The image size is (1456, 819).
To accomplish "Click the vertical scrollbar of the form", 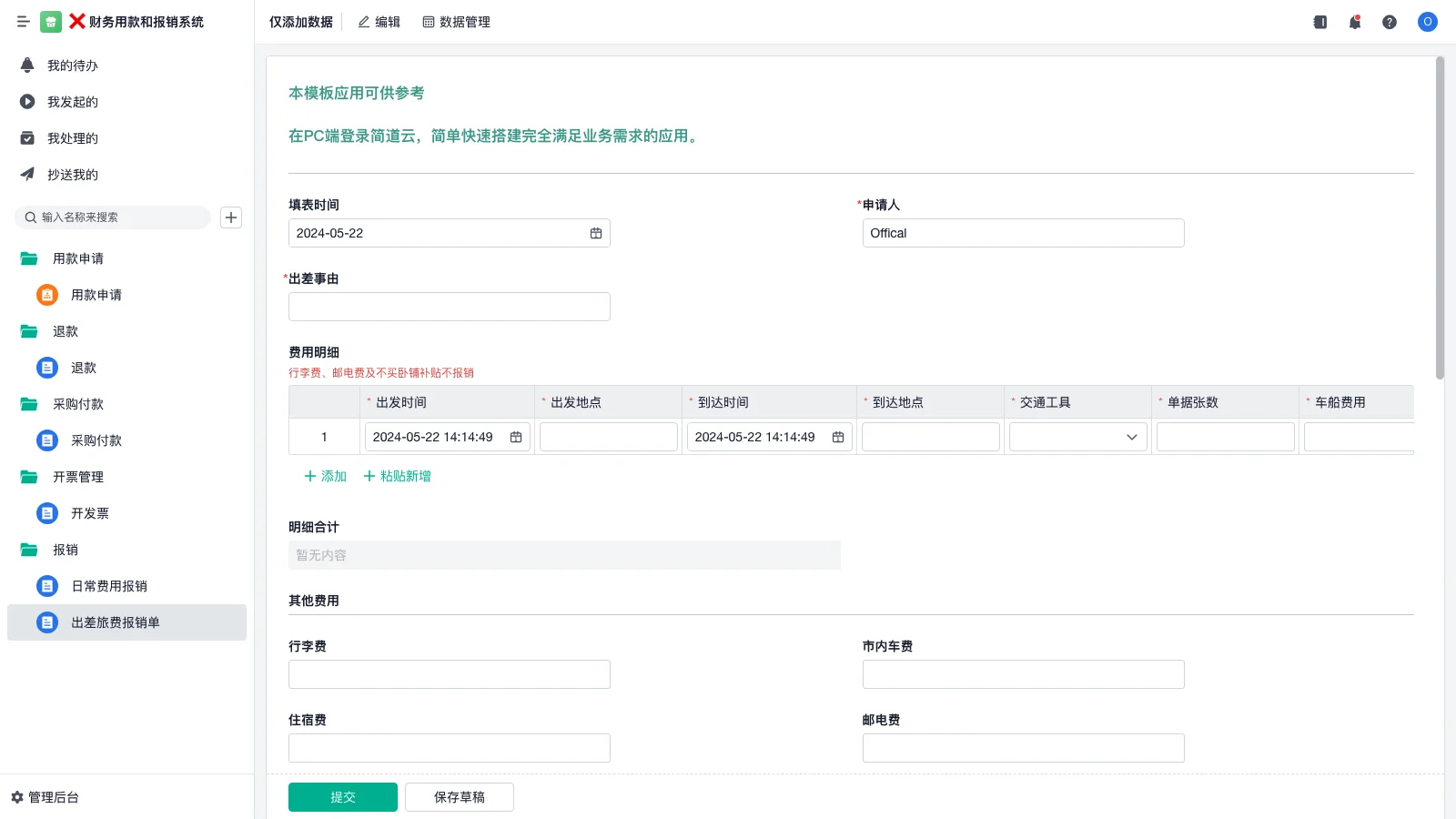I will [1440, 218].
